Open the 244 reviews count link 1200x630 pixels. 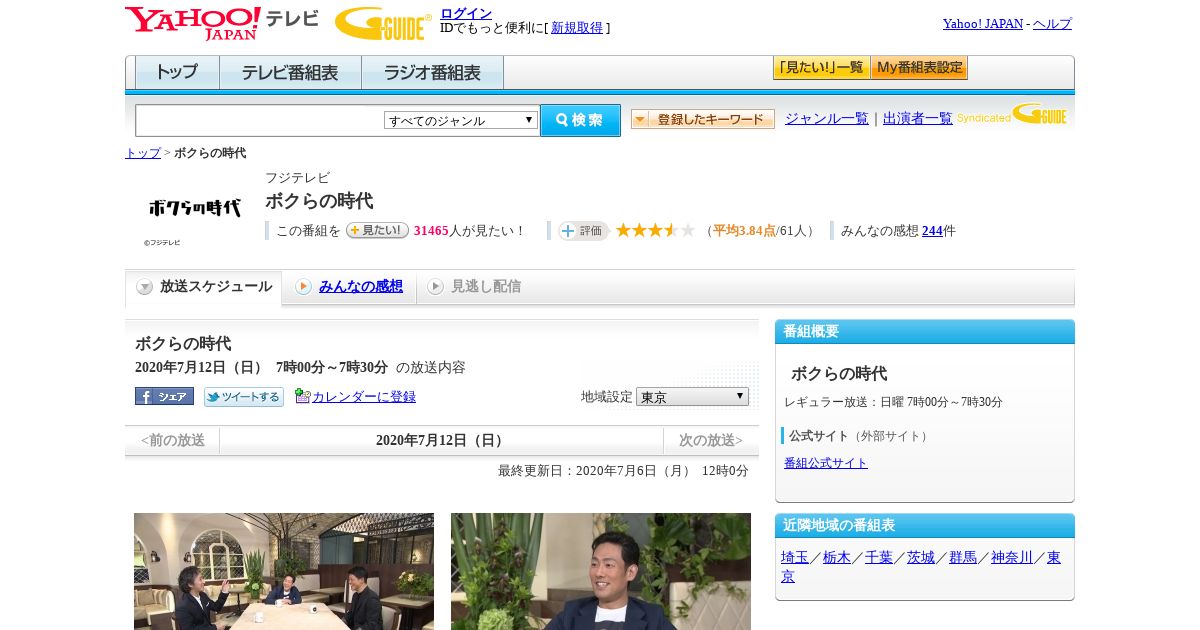(x=932, y=230)
